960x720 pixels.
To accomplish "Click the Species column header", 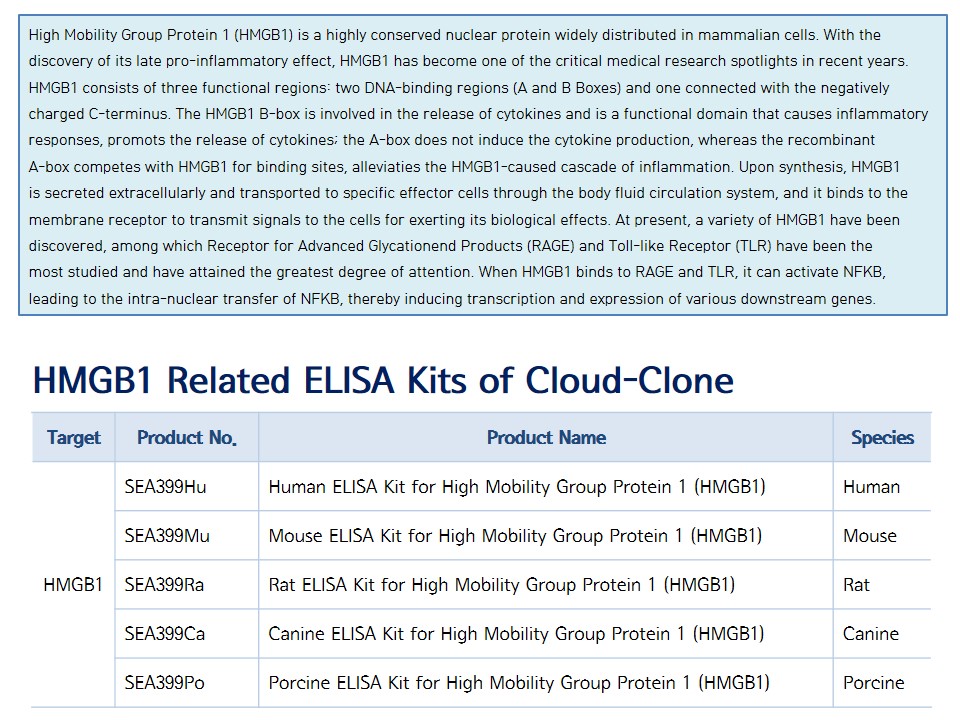I will [882, 437].
